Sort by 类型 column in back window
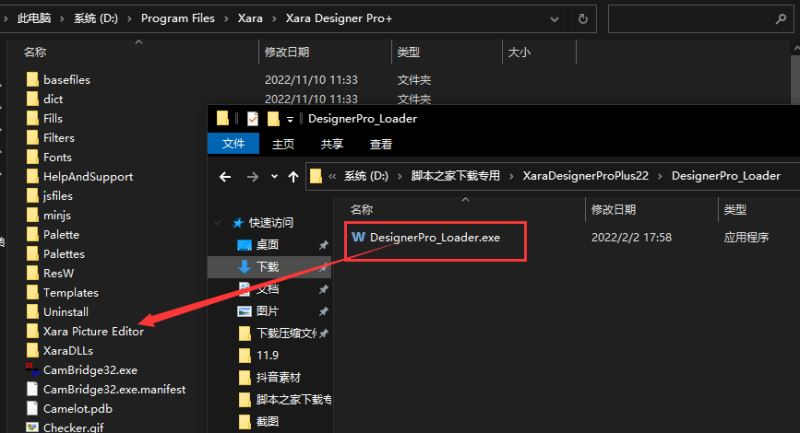This screenshot has height=433, width=800. click(x=408, y=52)
